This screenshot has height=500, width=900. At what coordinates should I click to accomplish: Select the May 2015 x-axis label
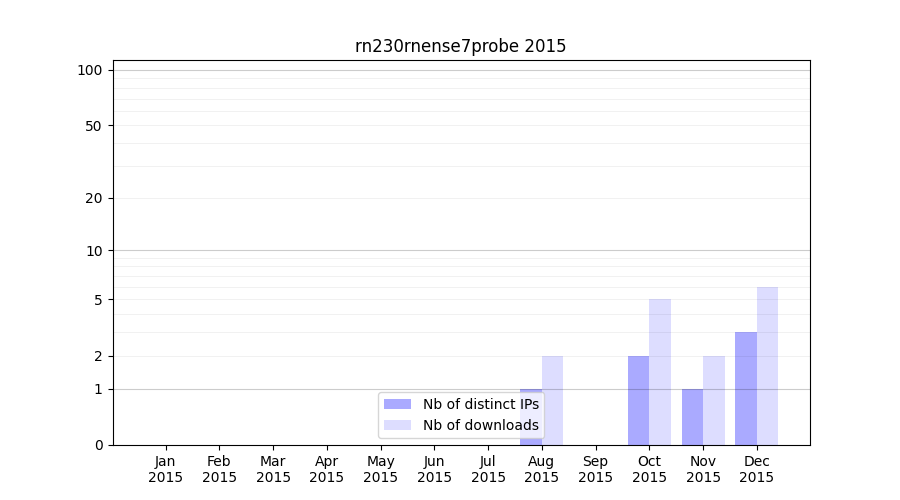tap(381, 469)
